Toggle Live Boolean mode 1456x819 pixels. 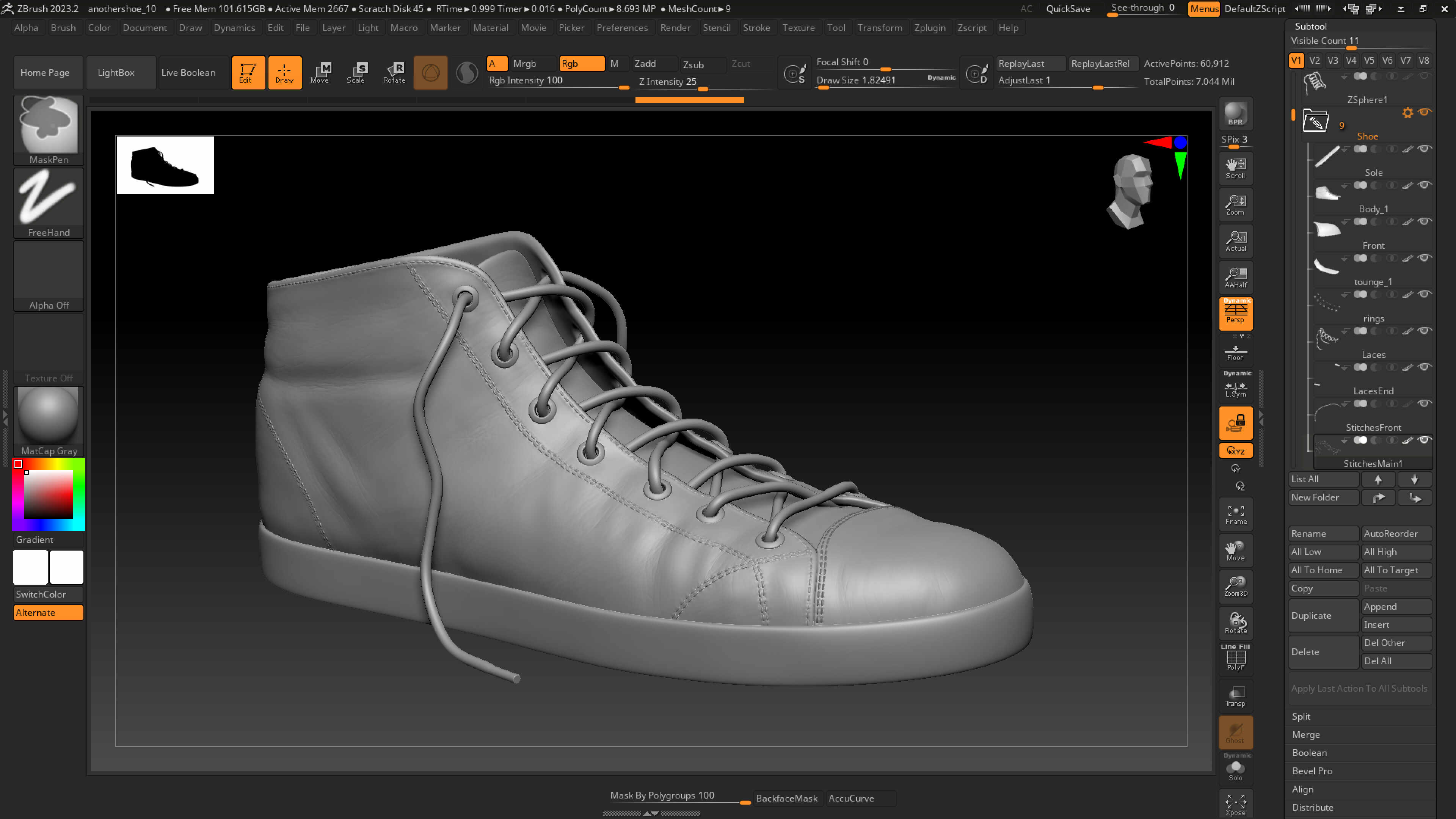(189, 72)
